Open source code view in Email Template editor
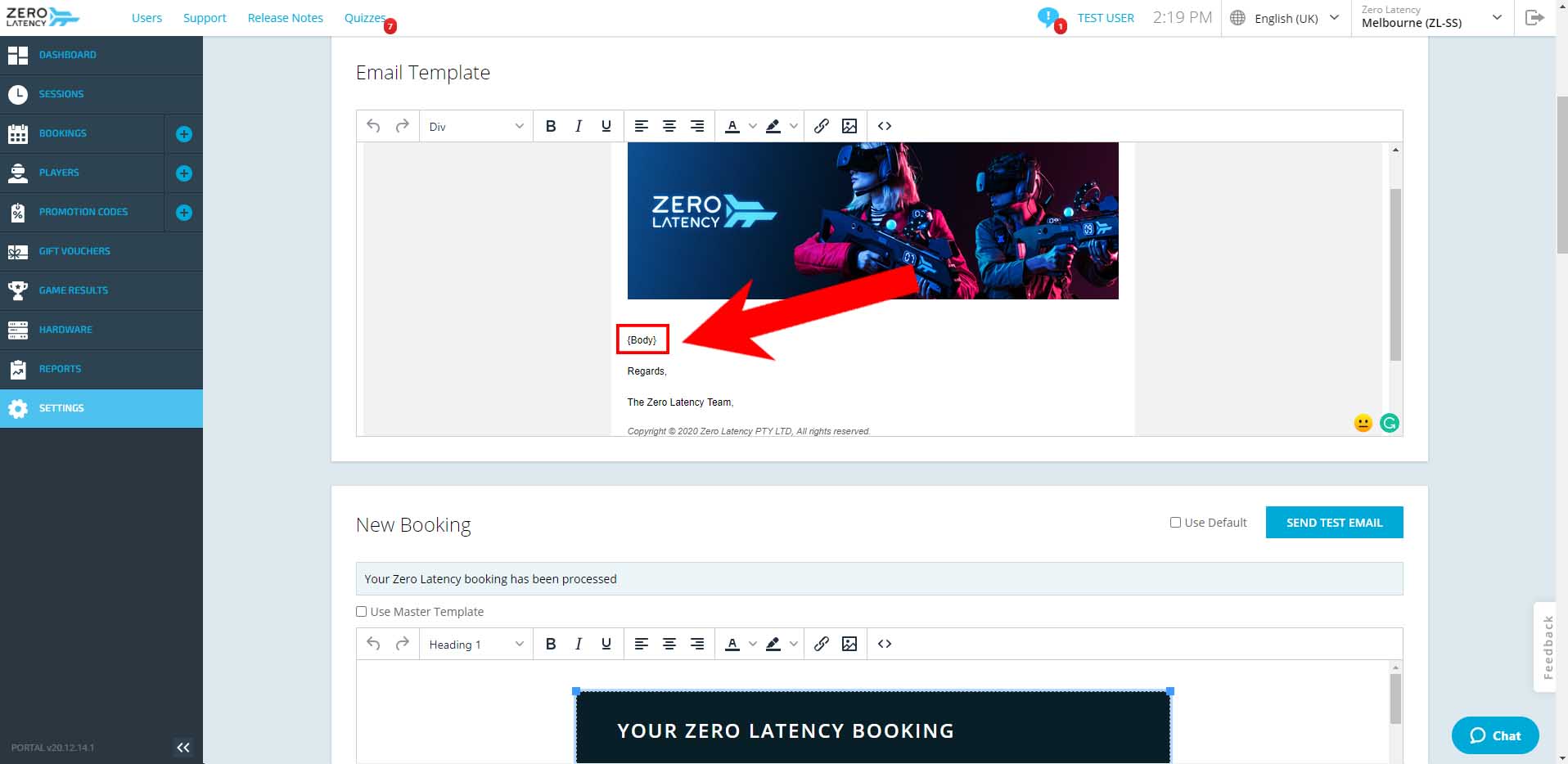1568x764 pixels. click(885, 126)
